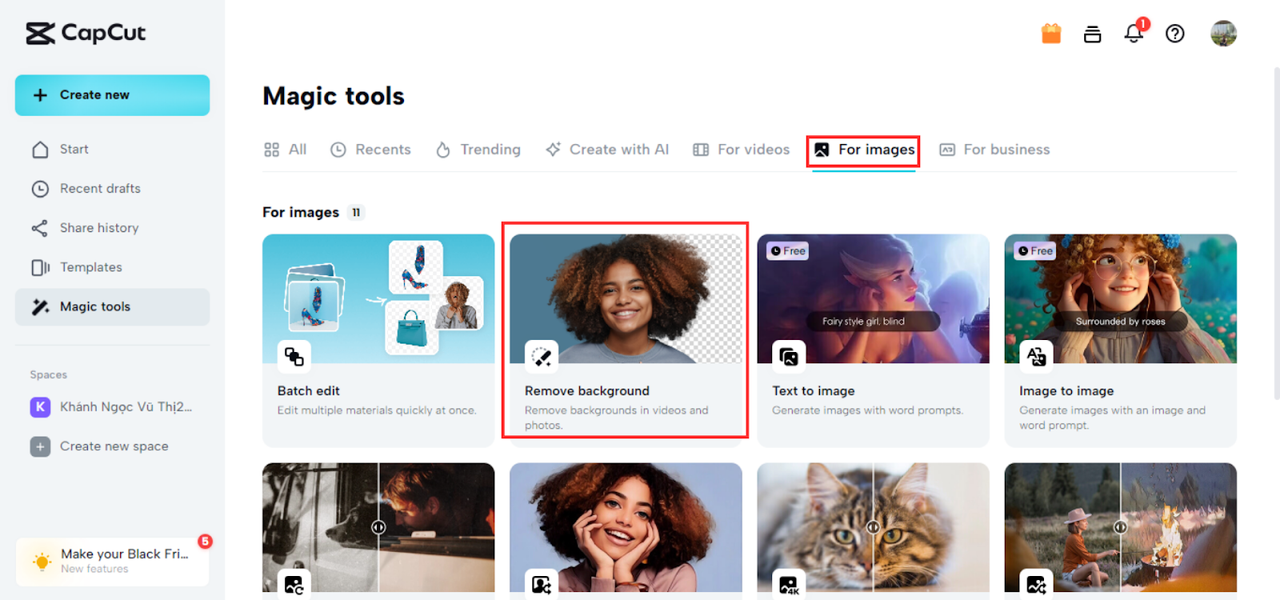The image size is (1280, 600).
Task: Click Create new space
Action: [112, 446]
